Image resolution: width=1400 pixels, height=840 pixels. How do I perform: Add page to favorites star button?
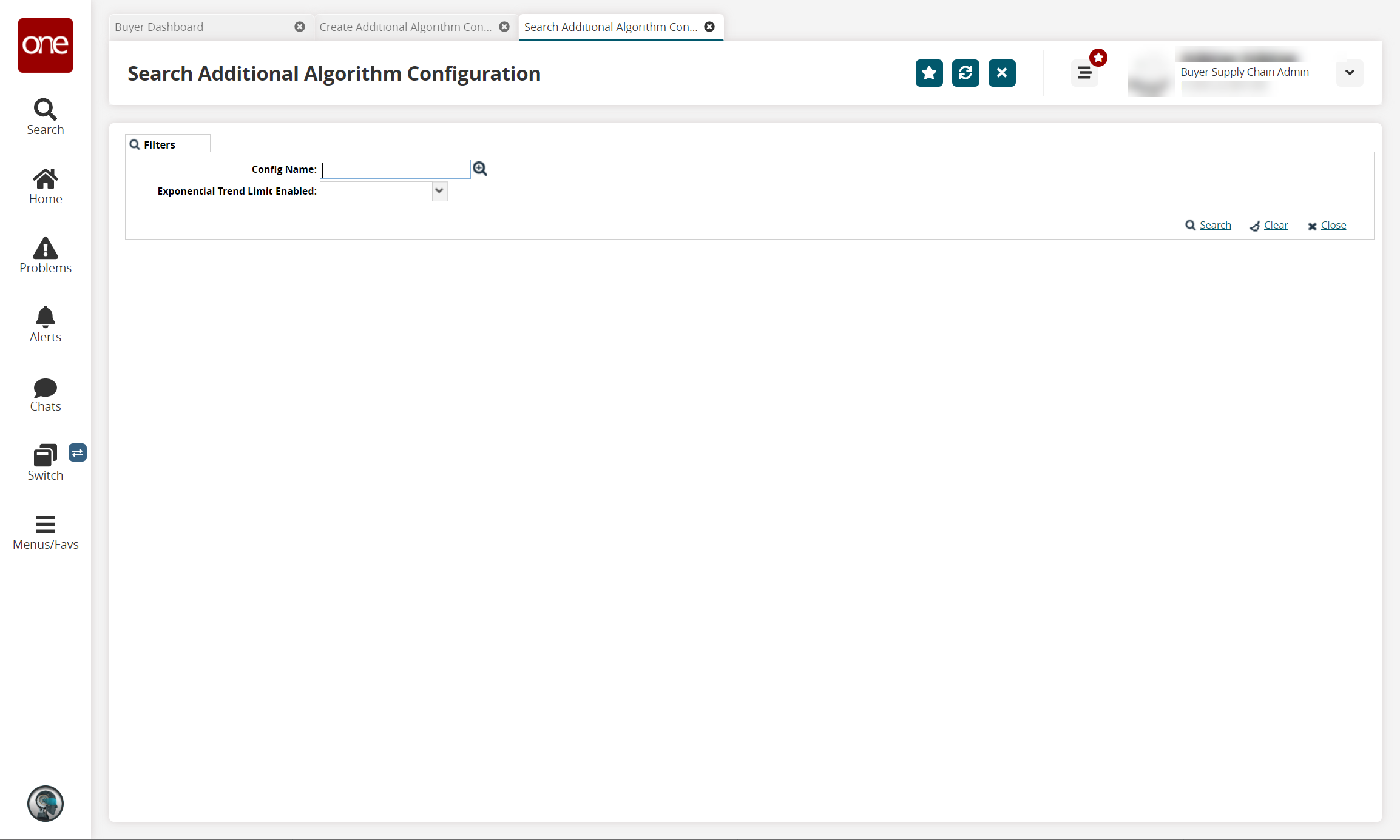[929, 73]
